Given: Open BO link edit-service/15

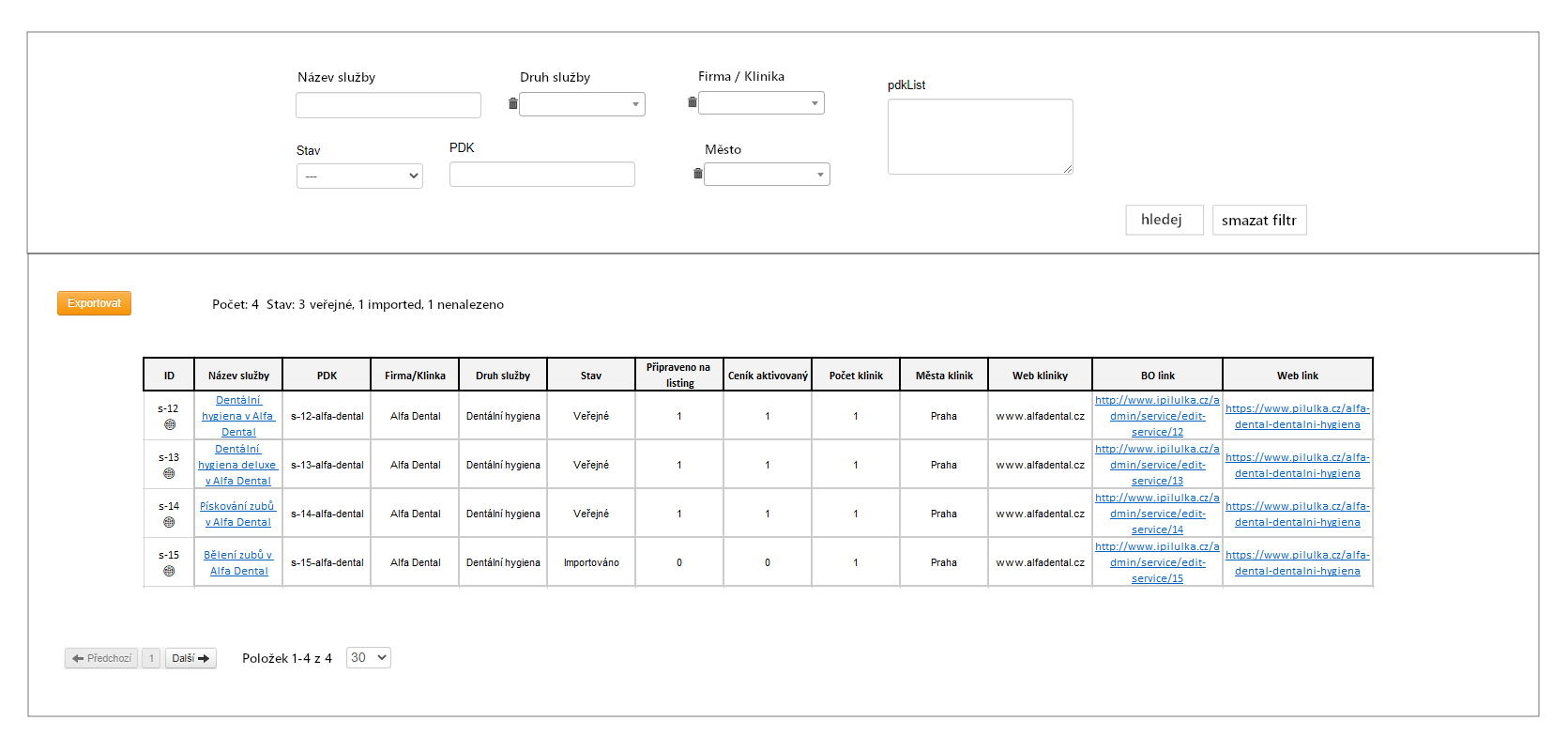Looking at the screenshot, I should coord(1157,562).
